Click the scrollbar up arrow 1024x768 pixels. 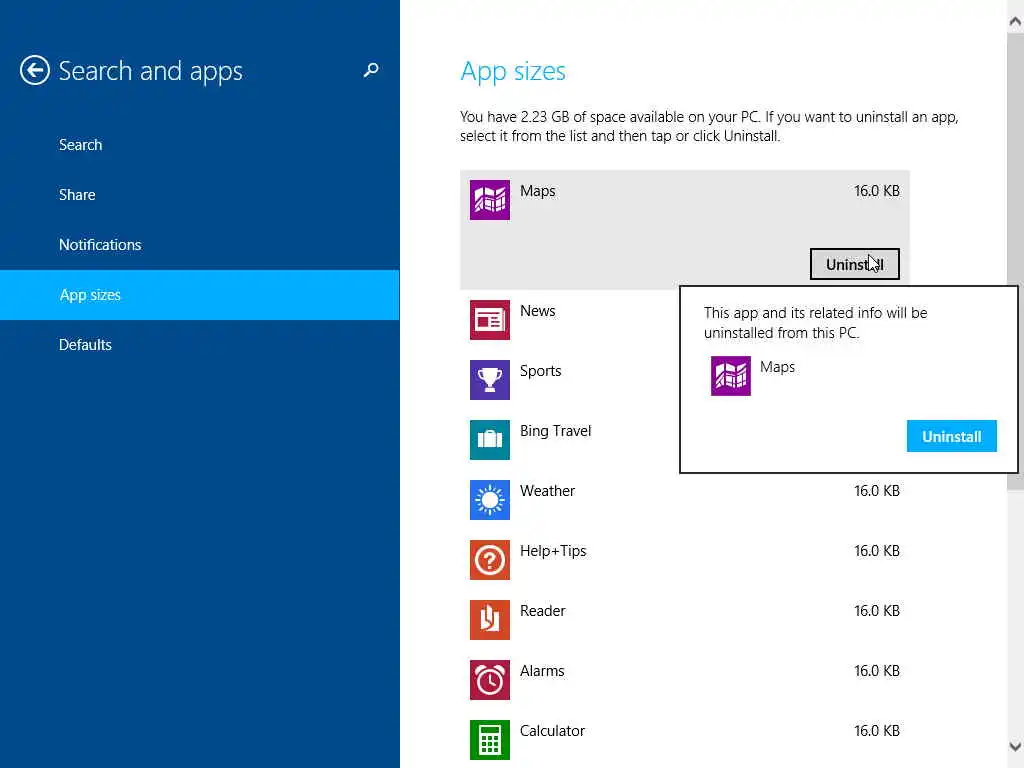[x=1015, y=22]
